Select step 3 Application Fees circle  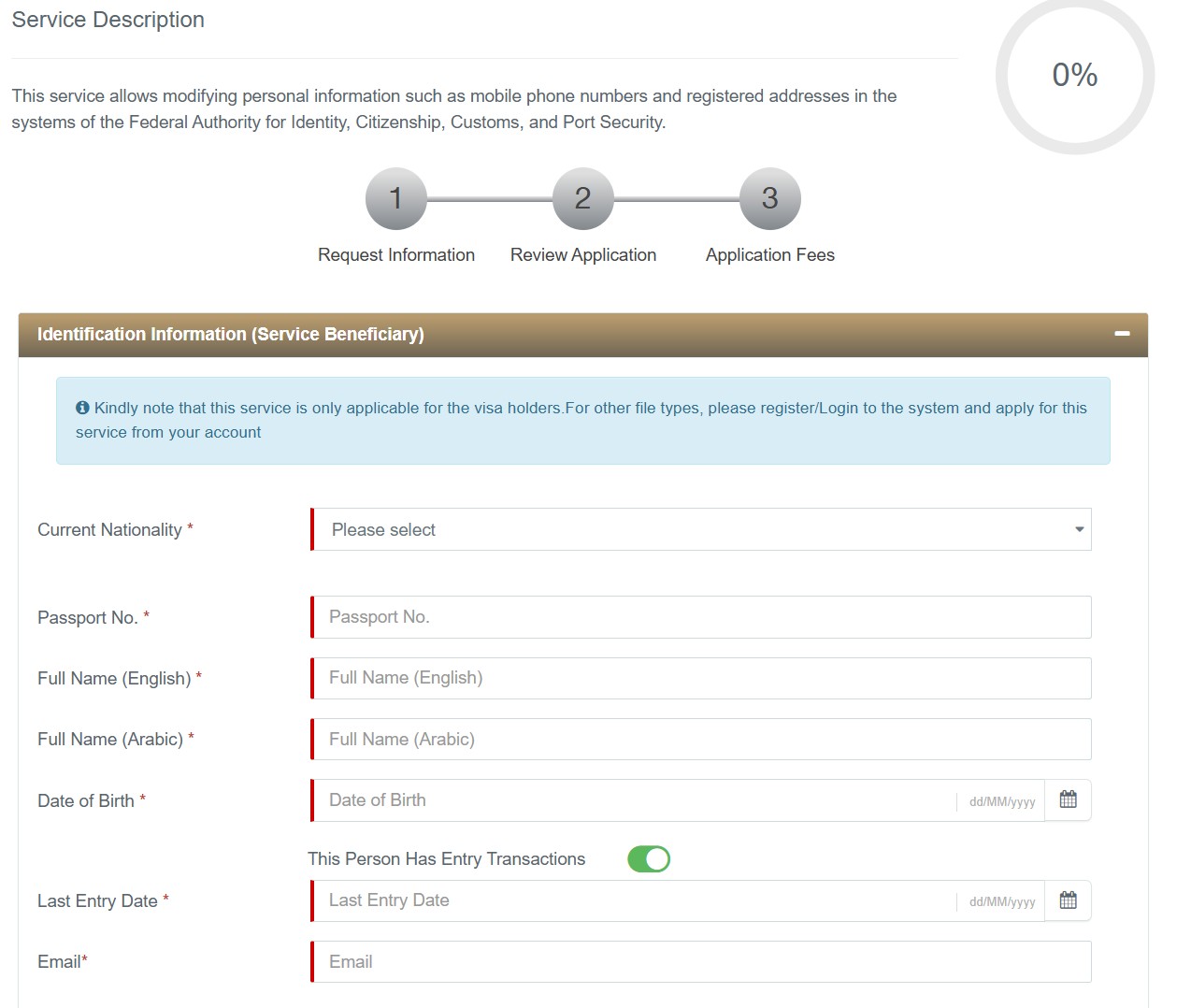769,198
